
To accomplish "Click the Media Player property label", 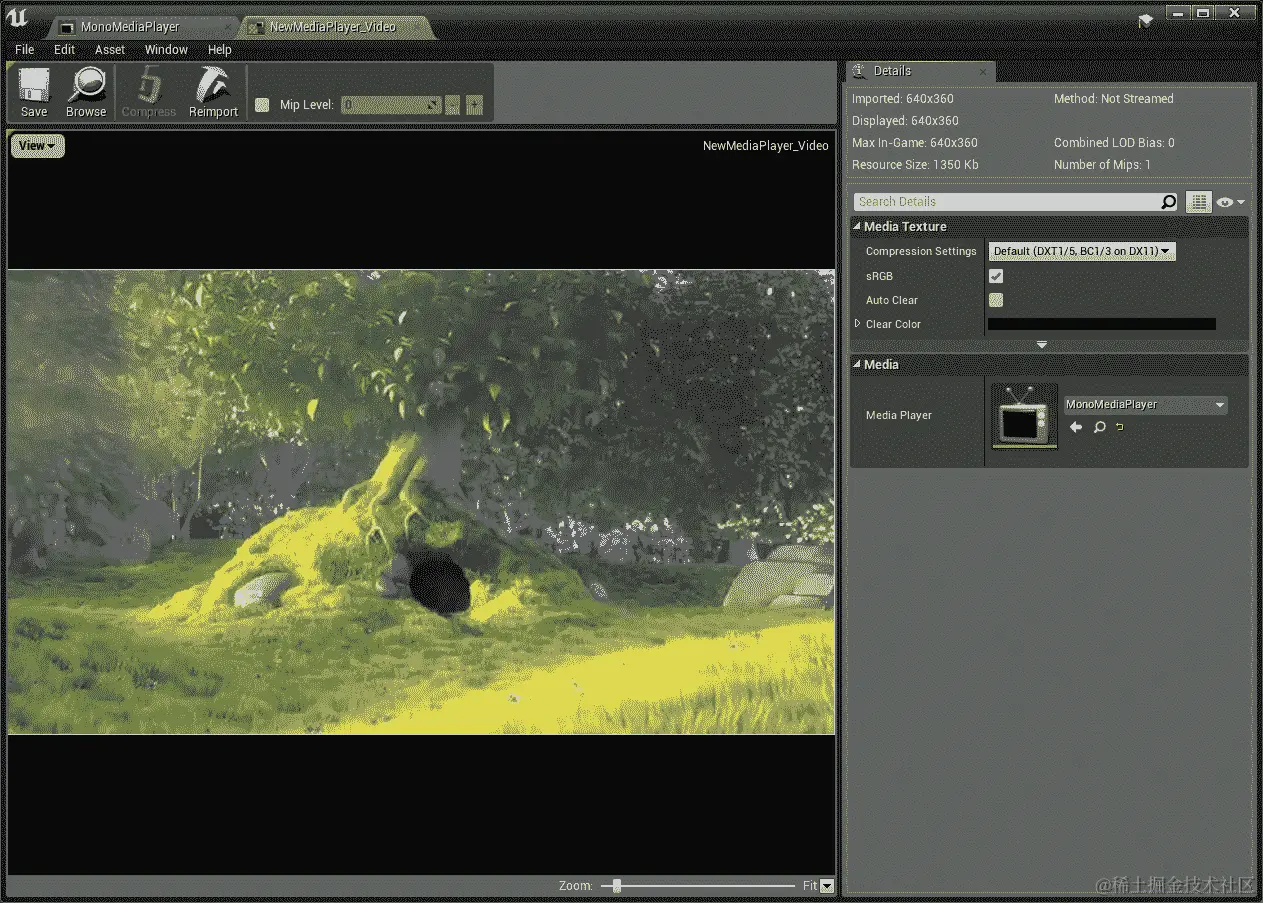I will point(899,415).
